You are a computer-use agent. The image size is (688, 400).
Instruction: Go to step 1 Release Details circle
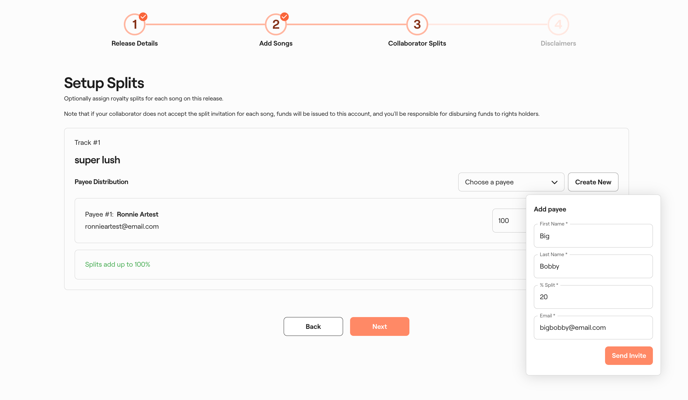(x=134, y=25)
